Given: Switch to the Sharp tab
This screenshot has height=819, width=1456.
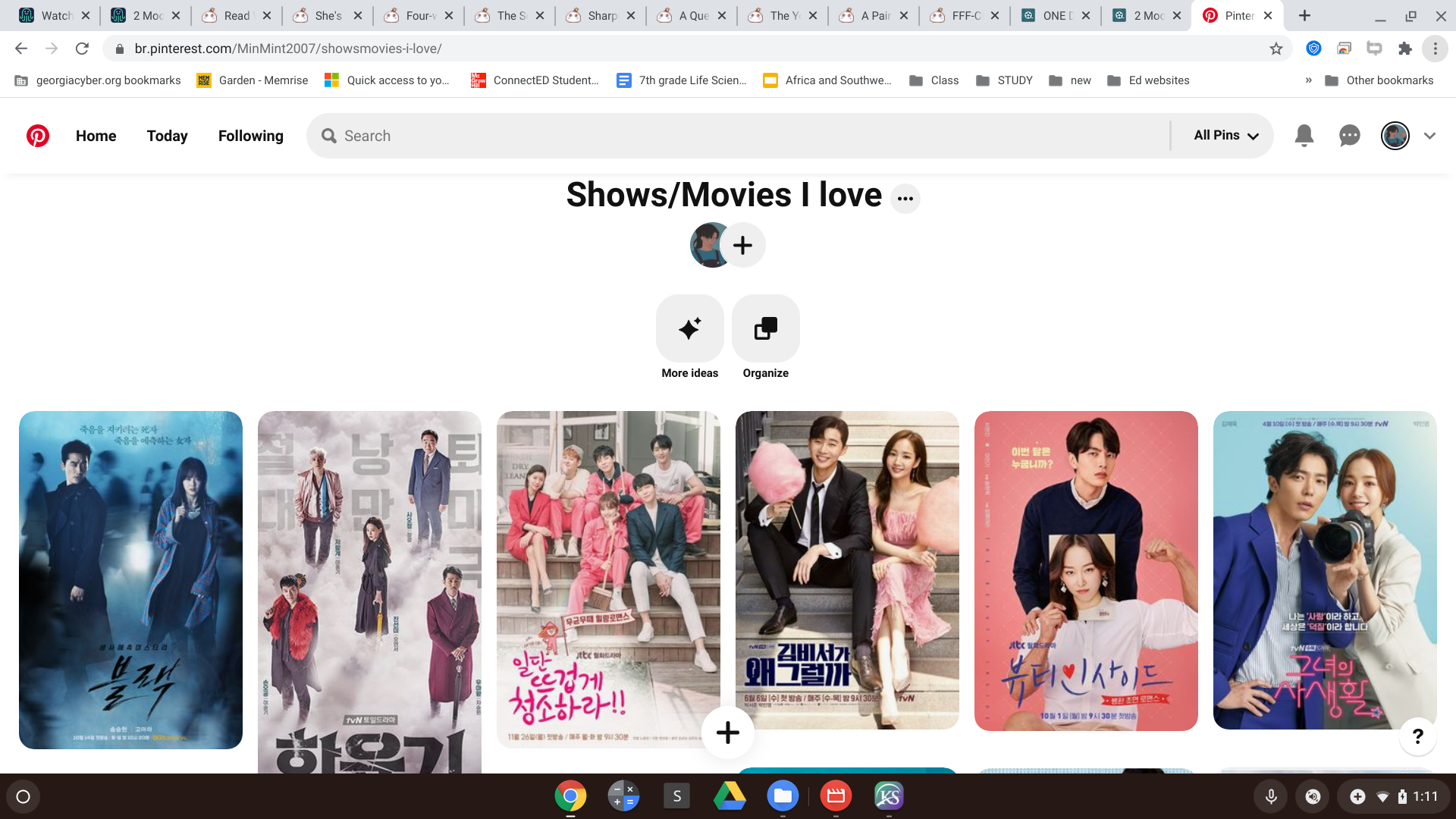Looking at the screenshot, I should tap(601, 15).
